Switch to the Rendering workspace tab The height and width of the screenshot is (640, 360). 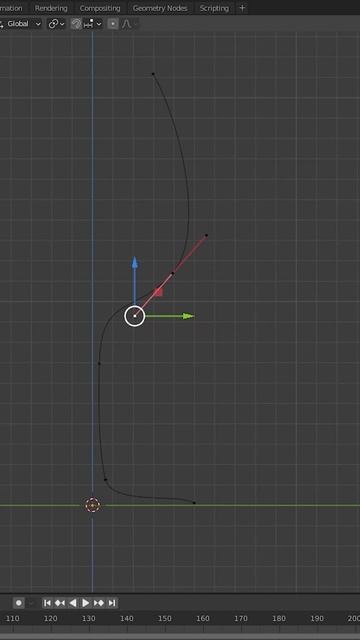tap(51, 8)
